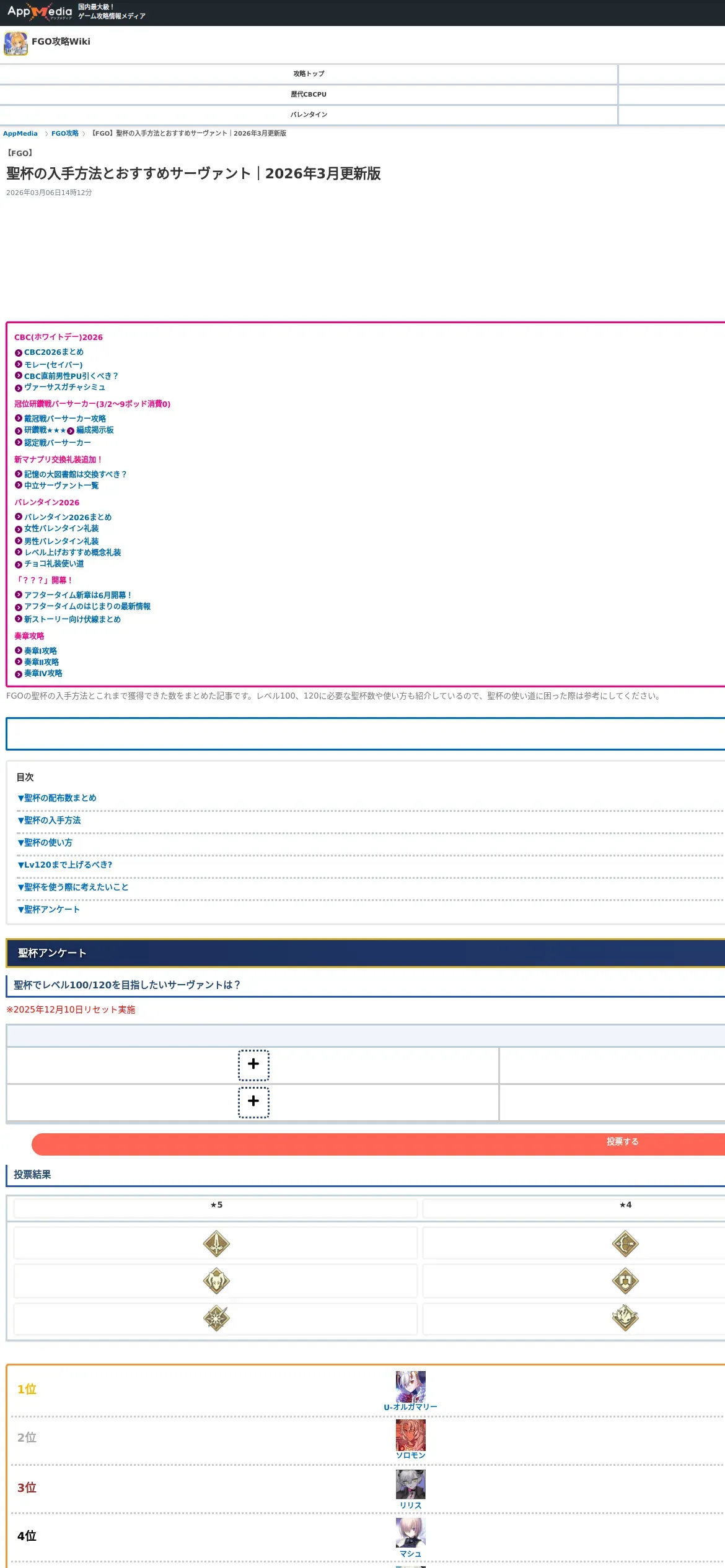This screenshot has width=725, height=1568.
Task: Filter results by shield class icon
Action: (625, 1281)
